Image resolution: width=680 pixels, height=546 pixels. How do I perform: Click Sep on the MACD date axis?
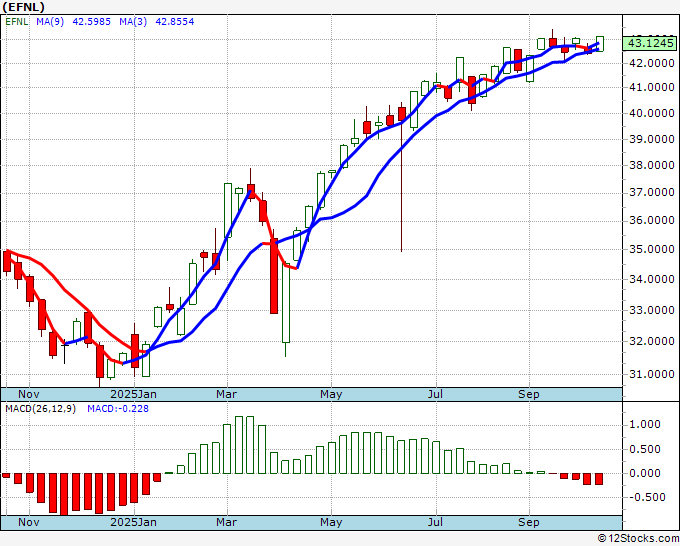529,522
